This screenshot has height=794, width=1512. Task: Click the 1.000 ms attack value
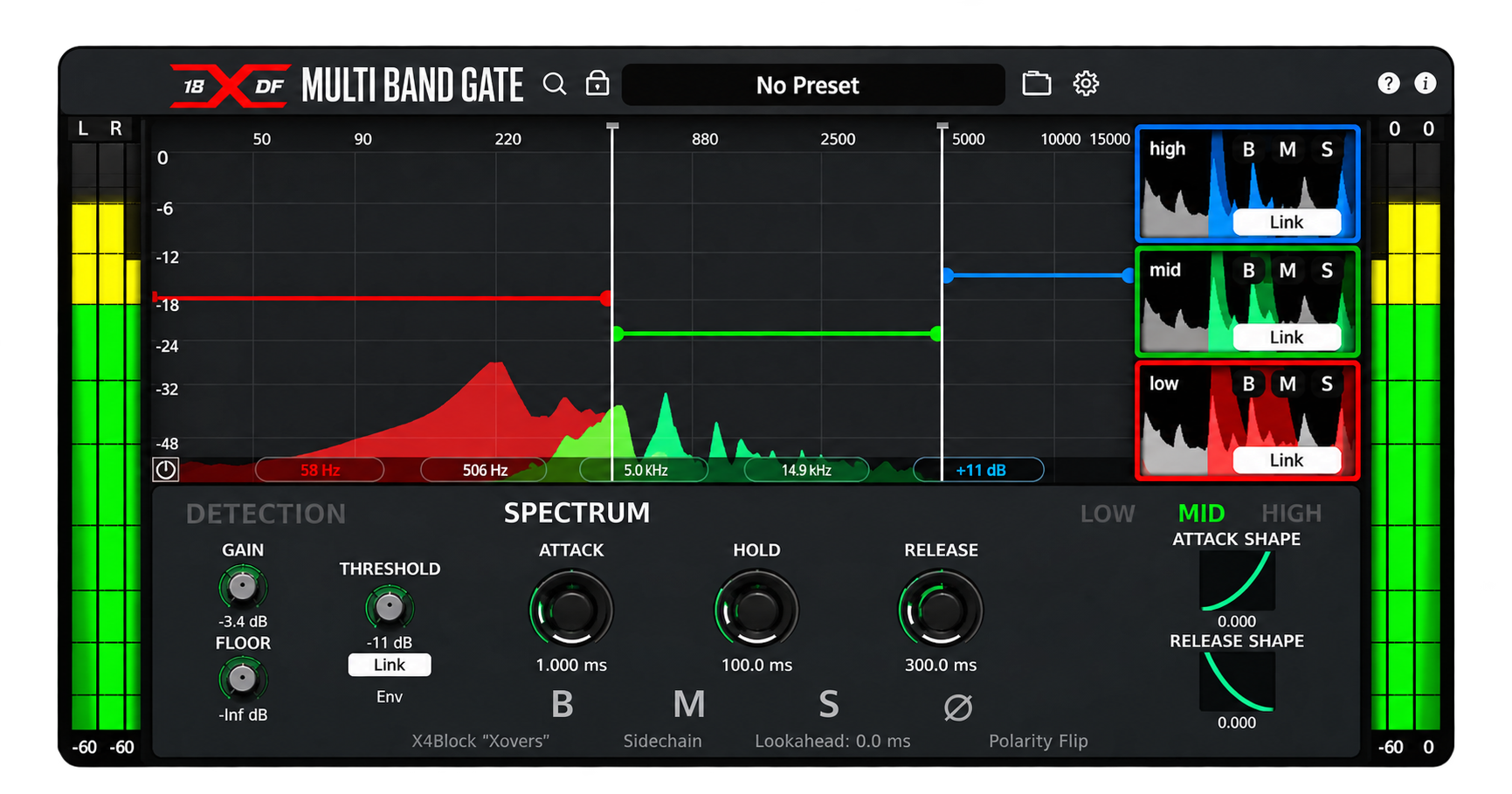(571, 666)
